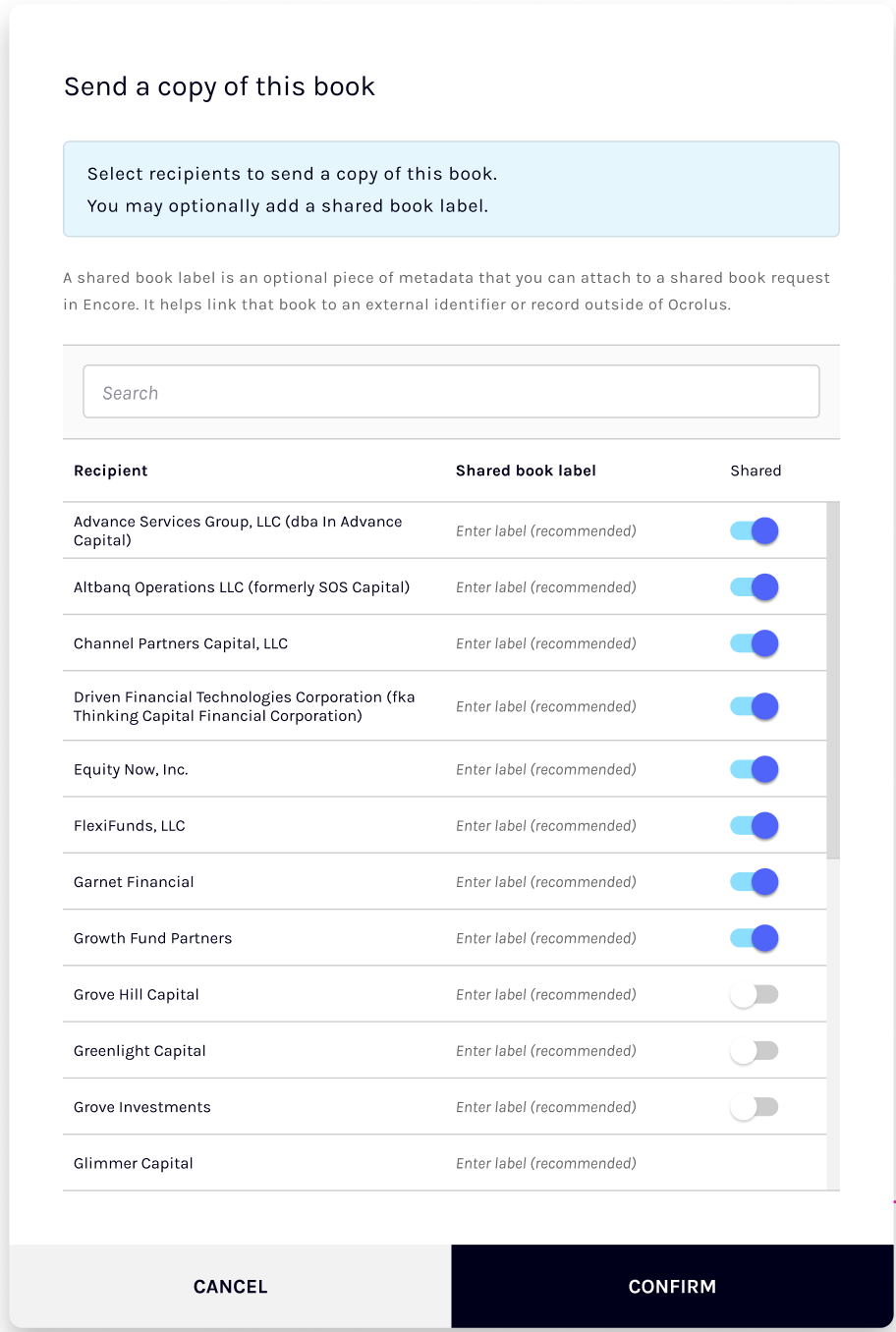This screenshot has width=896, height=1332.
Task: Click the recipient Search field
Action: click(x=451, y=392)
